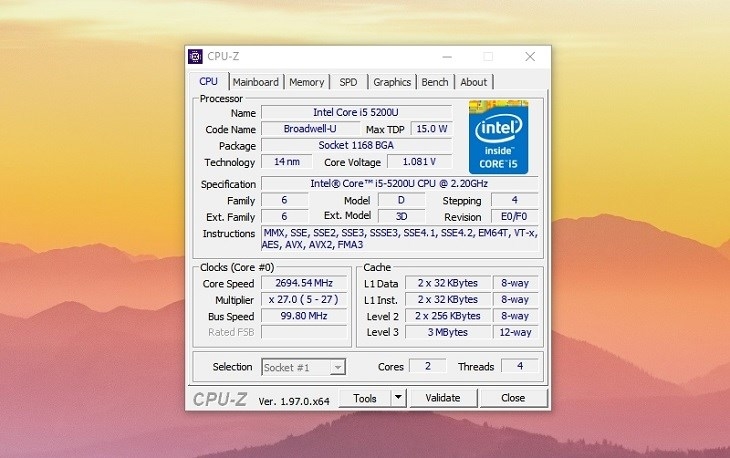Screen dimensions: 730x458
Task: Click the CPU-Z logo in the bottom-left corner
Action: 219,399
